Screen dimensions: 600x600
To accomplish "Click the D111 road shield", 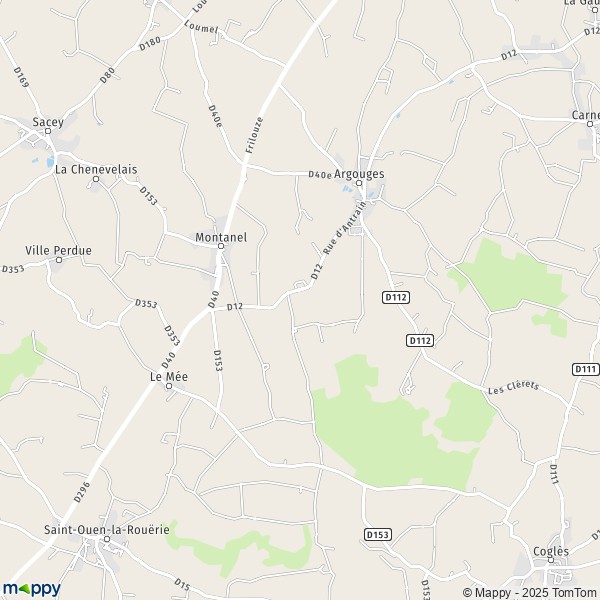I will pyautogui.click(x=585, y=369).
